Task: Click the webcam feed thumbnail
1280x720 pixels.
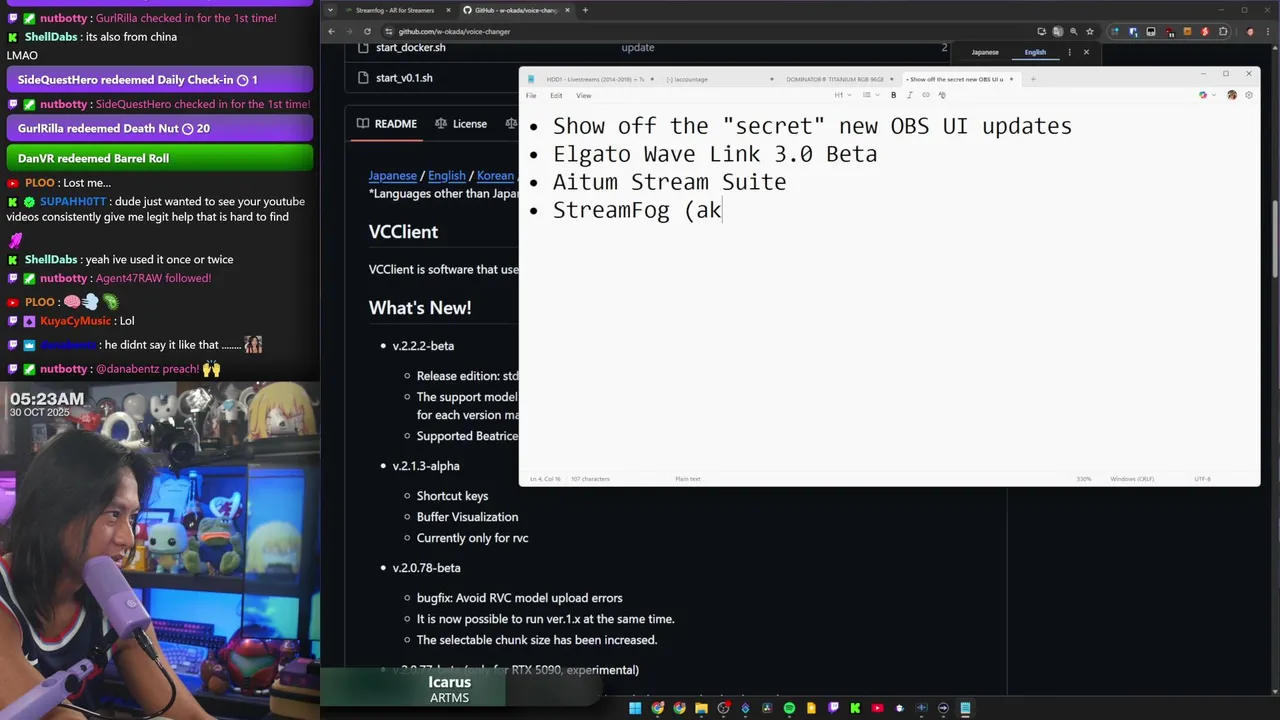Action: 160,550
